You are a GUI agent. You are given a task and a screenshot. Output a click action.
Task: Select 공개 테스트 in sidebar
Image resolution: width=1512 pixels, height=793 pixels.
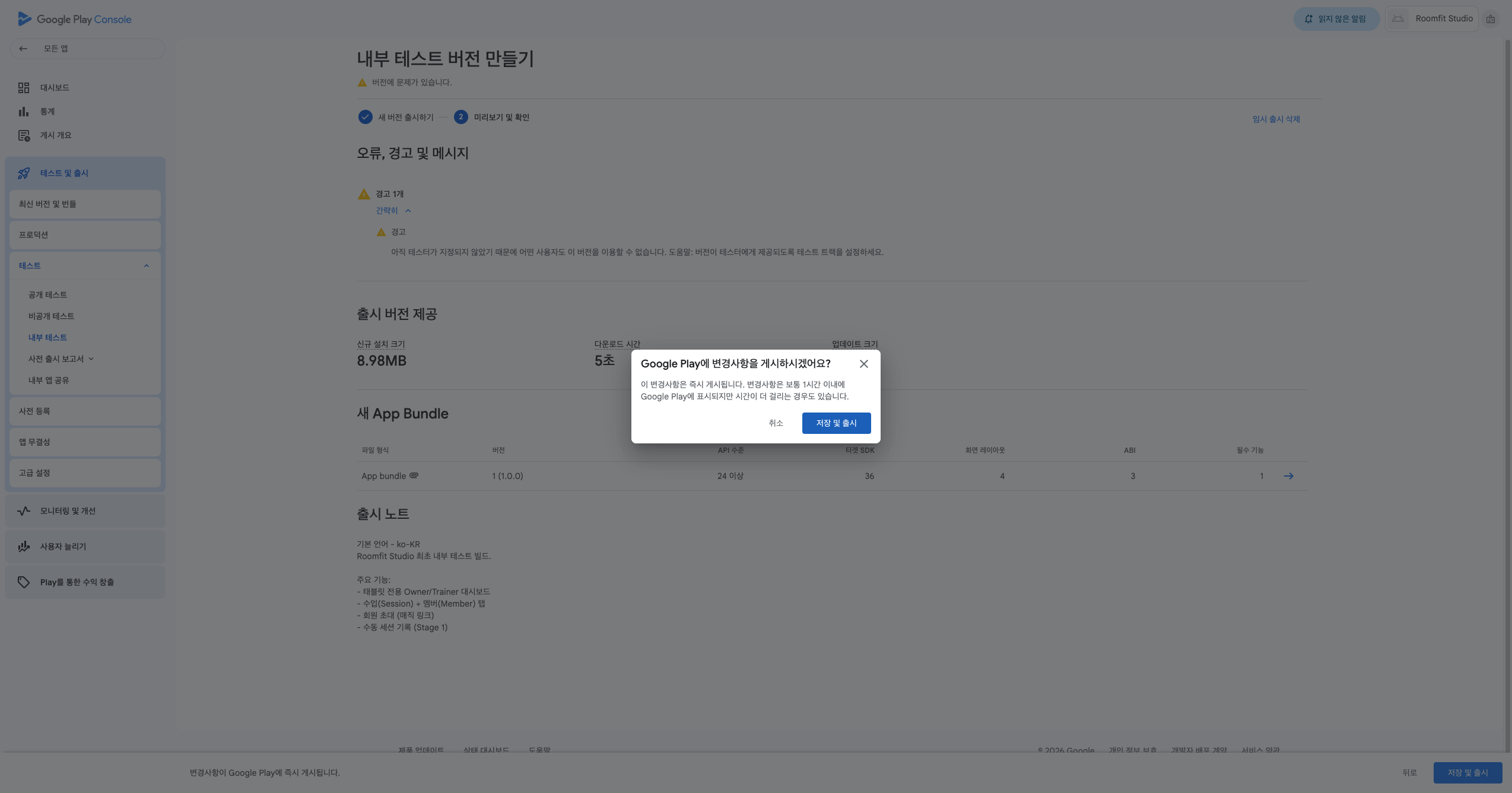[x=47, y=295]
